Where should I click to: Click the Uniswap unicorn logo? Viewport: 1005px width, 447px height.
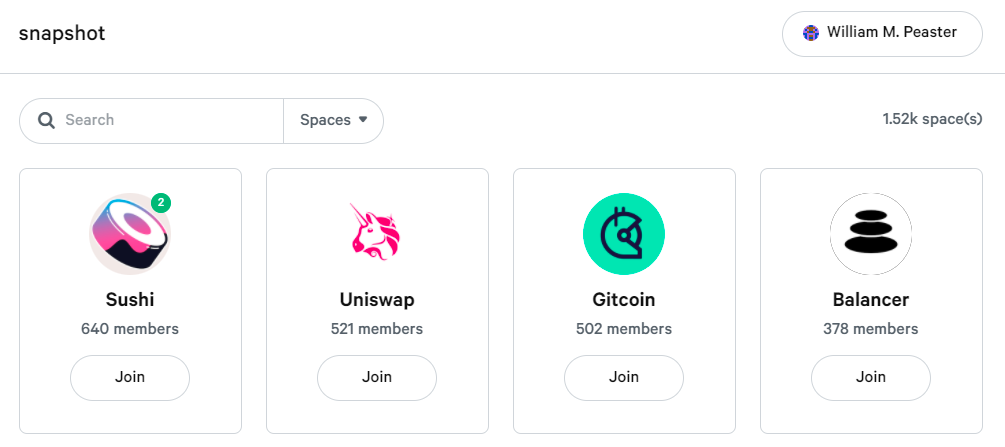(376, 234)
